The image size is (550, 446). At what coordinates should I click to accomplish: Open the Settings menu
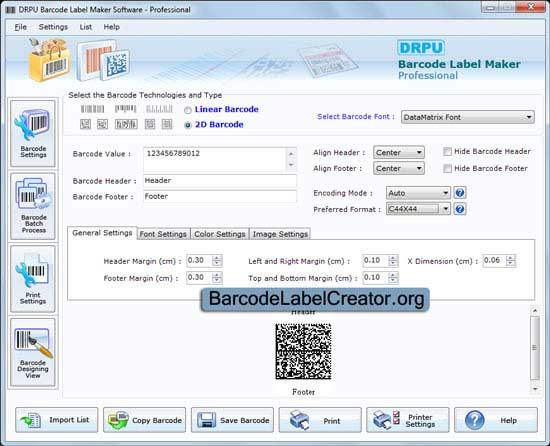53,27
